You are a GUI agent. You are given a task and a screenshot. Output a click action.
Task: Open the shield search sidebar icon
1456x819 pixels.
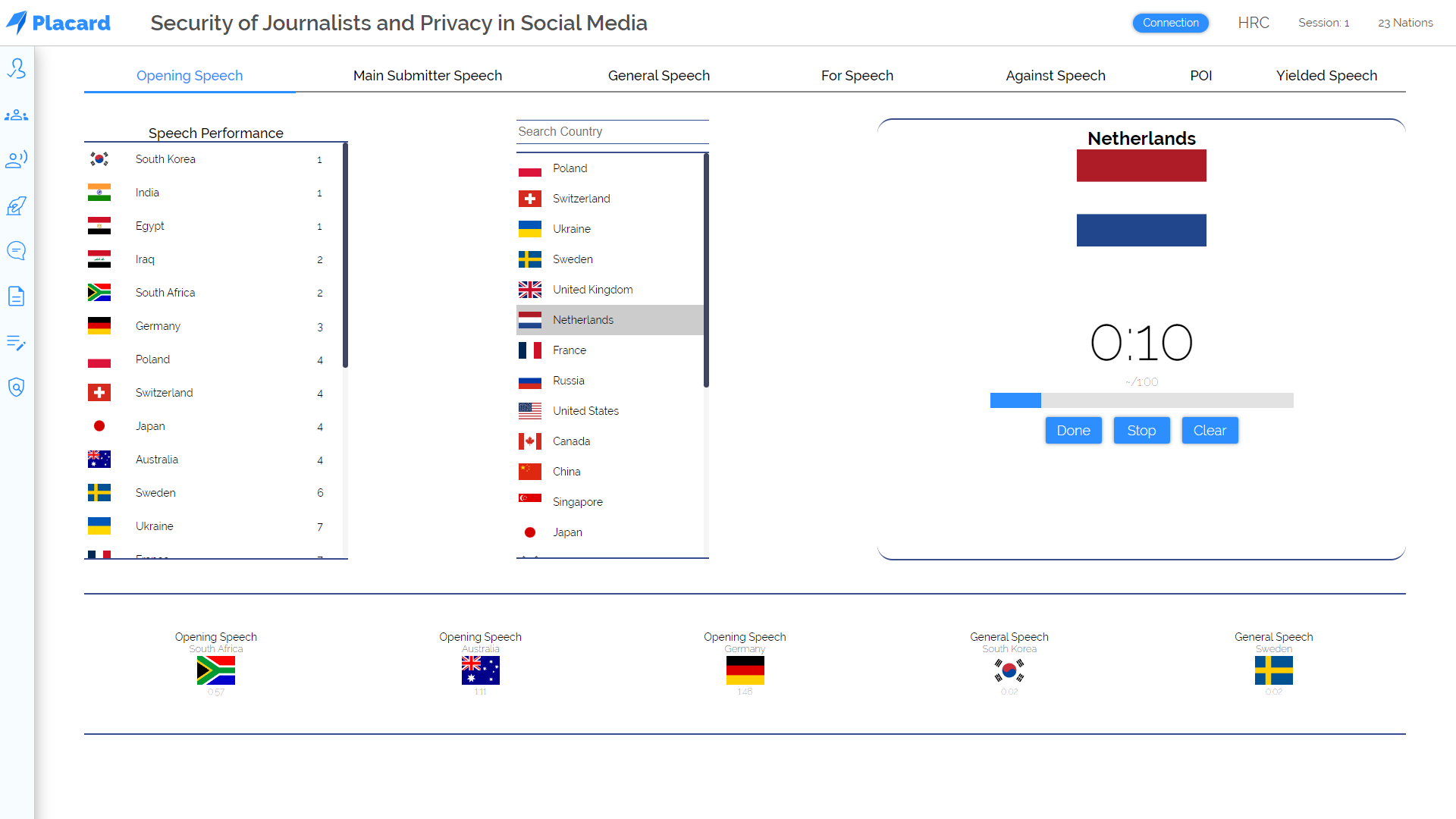17,388
